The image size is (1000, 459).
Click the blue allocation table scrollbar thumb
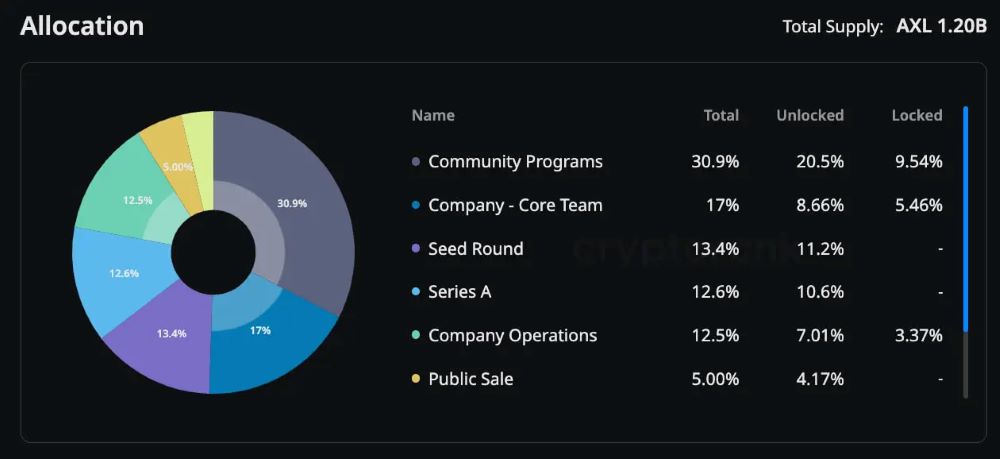point(965,218)
